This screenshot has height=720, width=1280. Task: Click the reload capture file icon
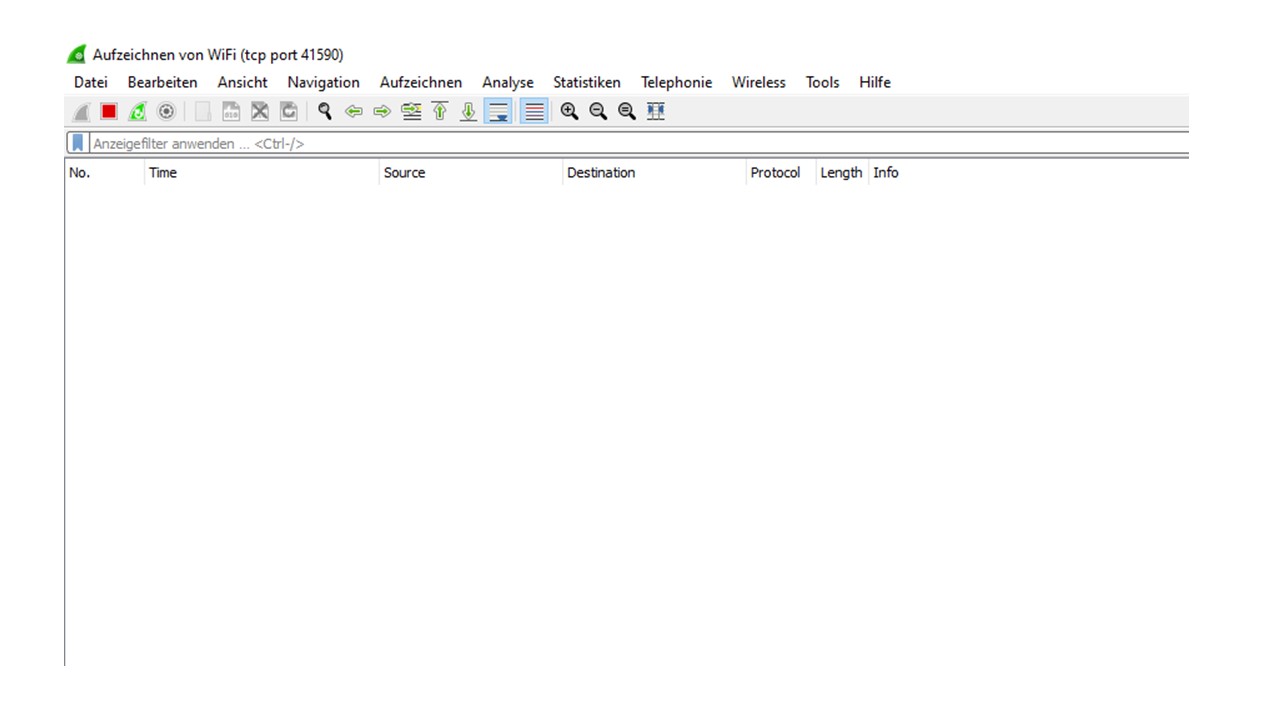(289, 112)
